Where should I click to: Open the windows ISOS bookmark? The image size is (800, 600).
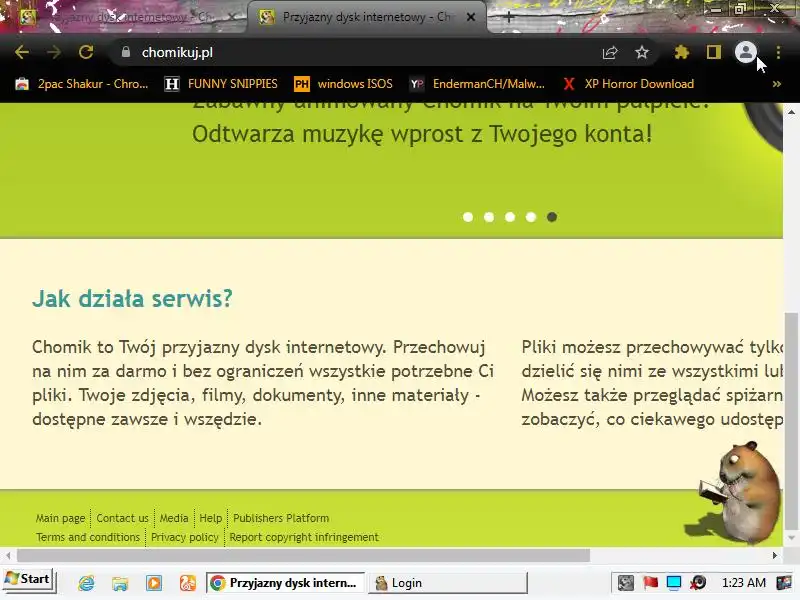[x=343, y=84]
